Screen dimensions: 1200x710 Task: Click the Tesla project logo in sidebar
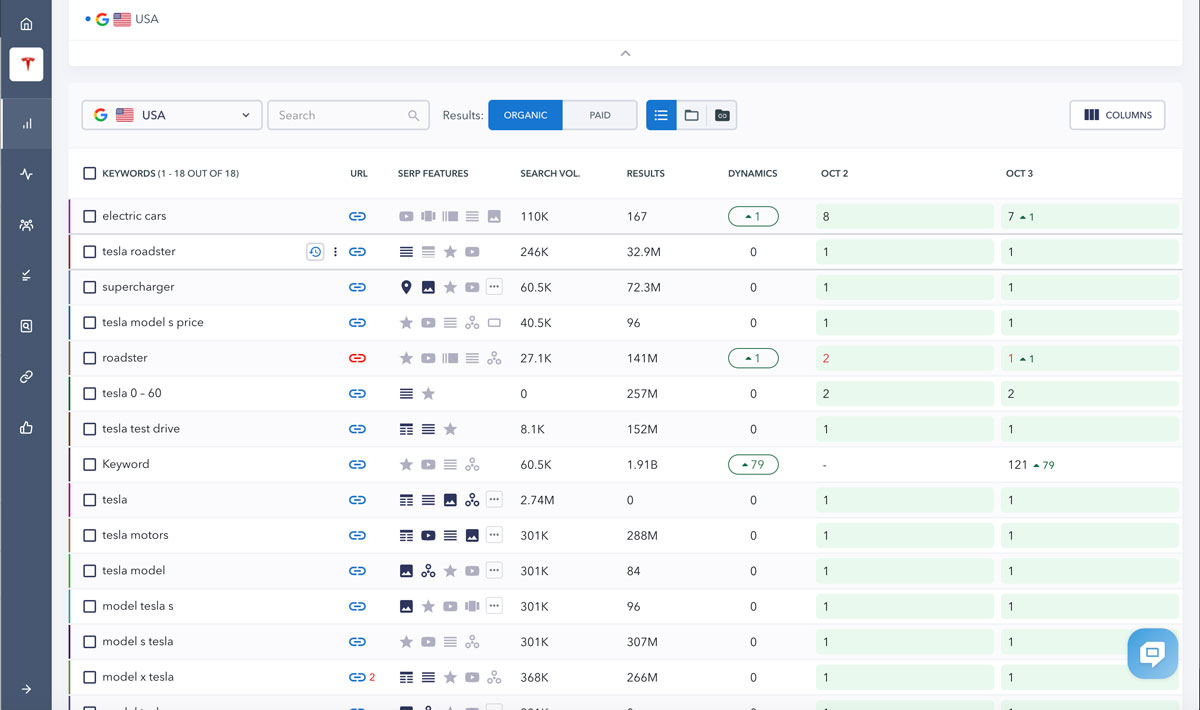pyautogui.click(x=26, y=64)
